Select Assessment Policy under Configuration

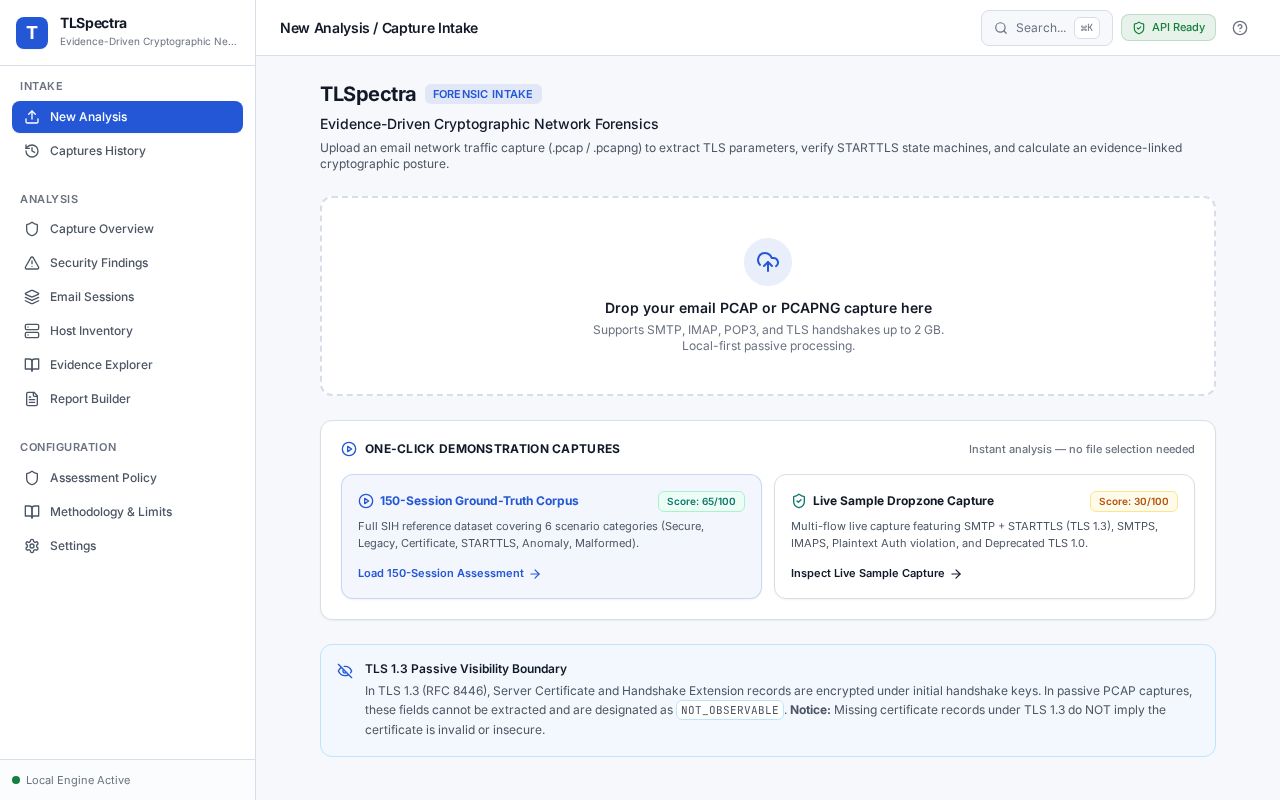click(127, 478)
